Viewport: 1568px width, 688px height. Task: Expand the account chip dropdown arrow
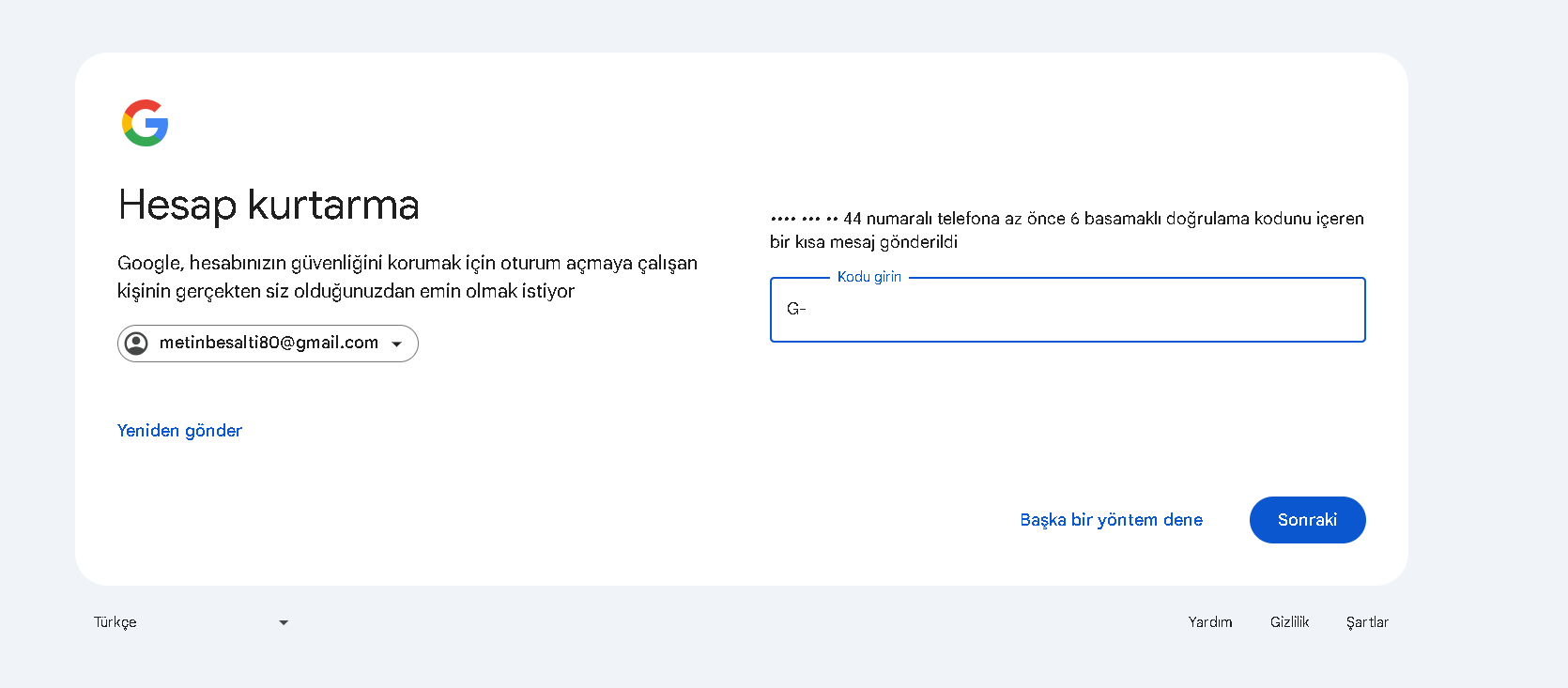coord(397,344)
